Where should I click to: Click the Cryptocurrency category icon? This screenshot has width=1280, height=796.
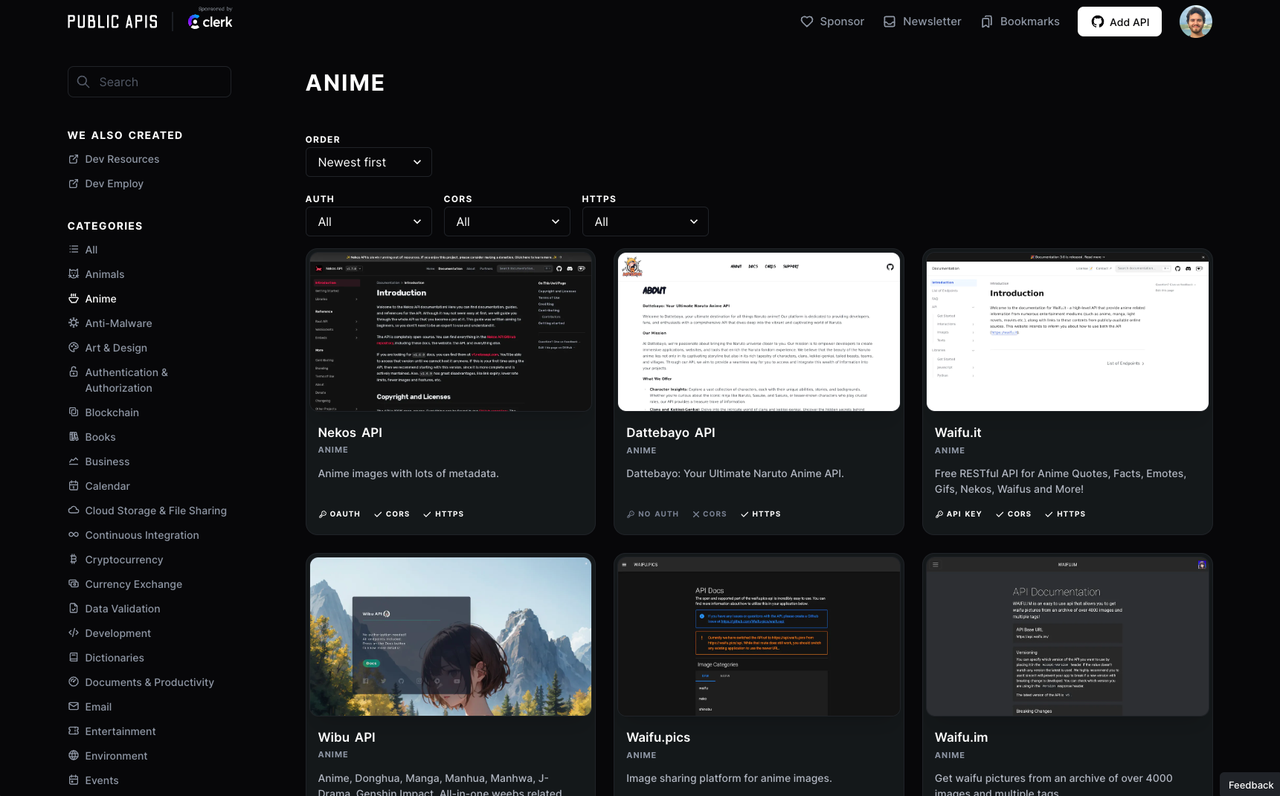pos(72,559)
